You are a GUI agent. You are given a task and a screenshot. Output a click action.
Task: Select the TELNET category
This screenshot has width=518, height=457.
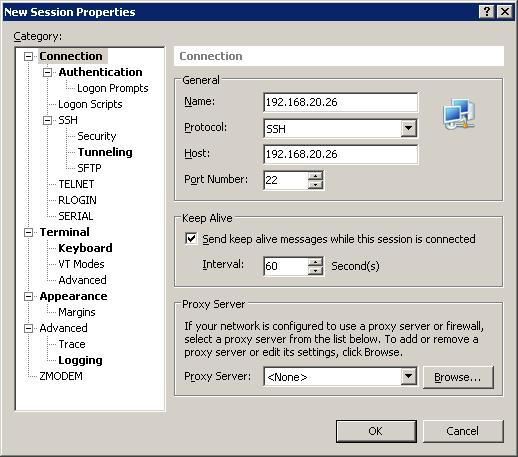(x=76, y=184)
